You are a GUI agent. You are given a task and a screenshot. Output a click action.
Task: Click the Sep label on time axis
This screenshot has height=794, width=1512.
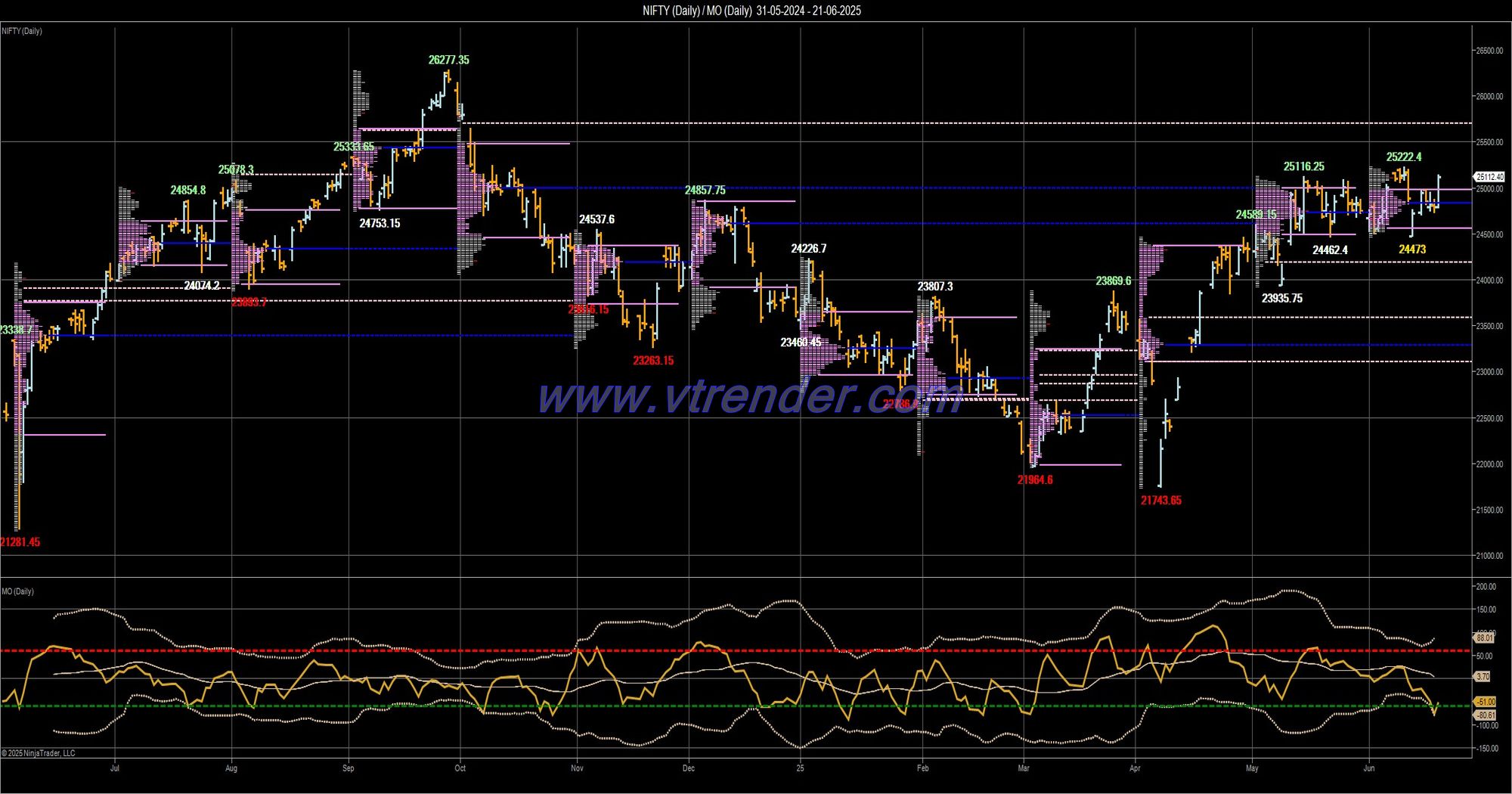(348, 768)
